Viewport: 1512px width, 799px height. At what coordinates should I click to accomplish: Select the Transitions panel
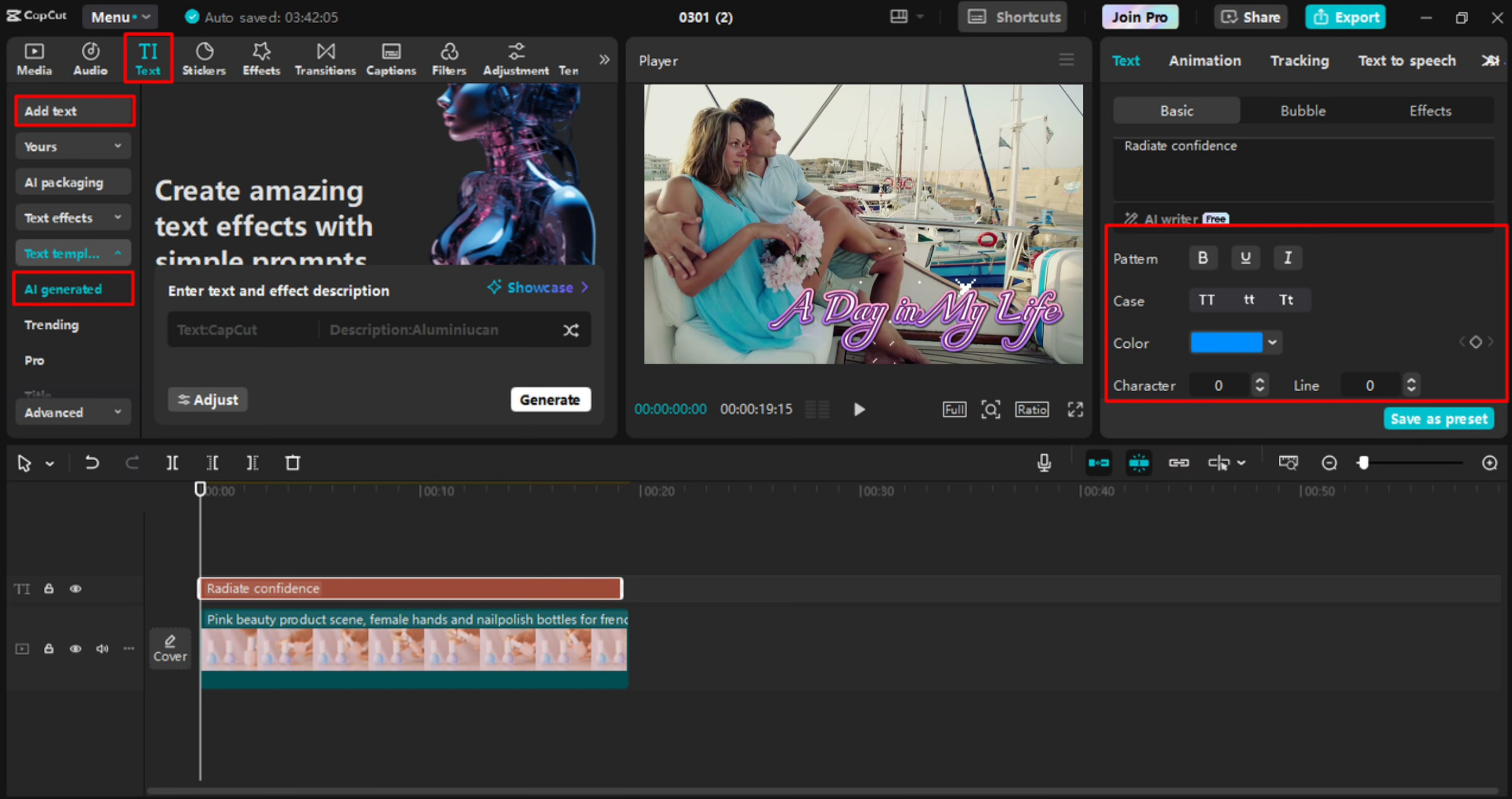[x=325, y=58]
